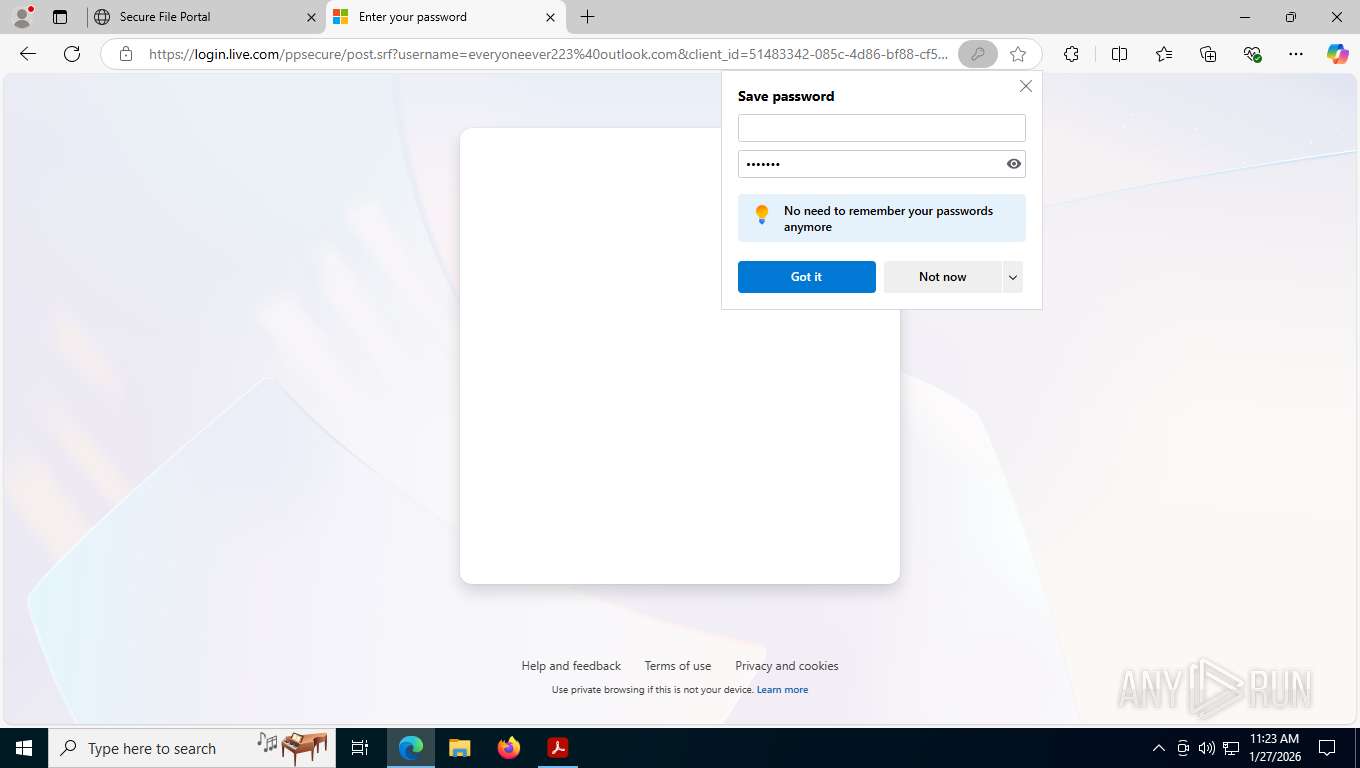
Task: Open the tab actions menu icon
Action: (60, 17)
